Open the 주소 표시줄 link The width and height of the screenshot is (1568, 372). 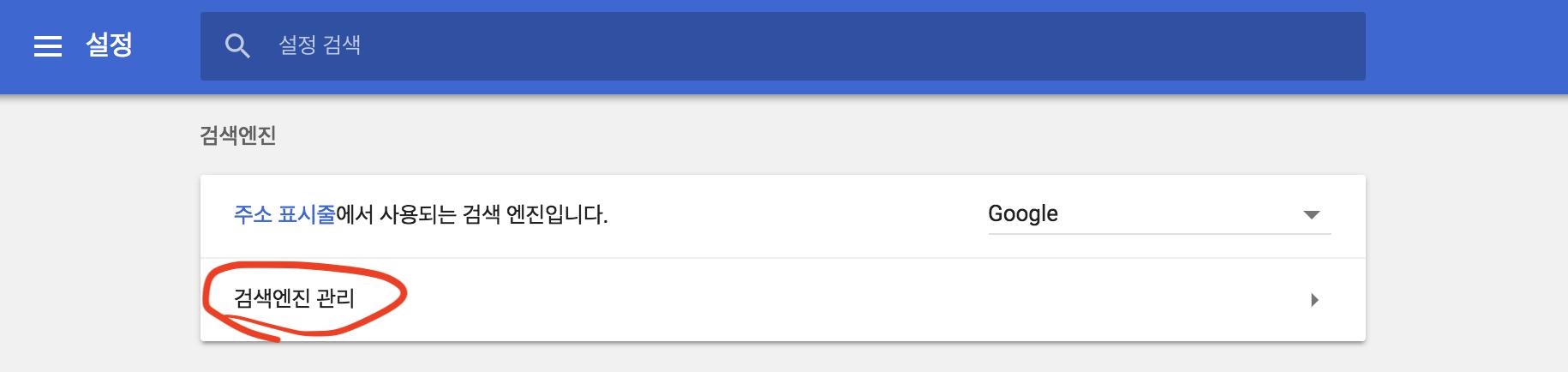coord(284,214)
